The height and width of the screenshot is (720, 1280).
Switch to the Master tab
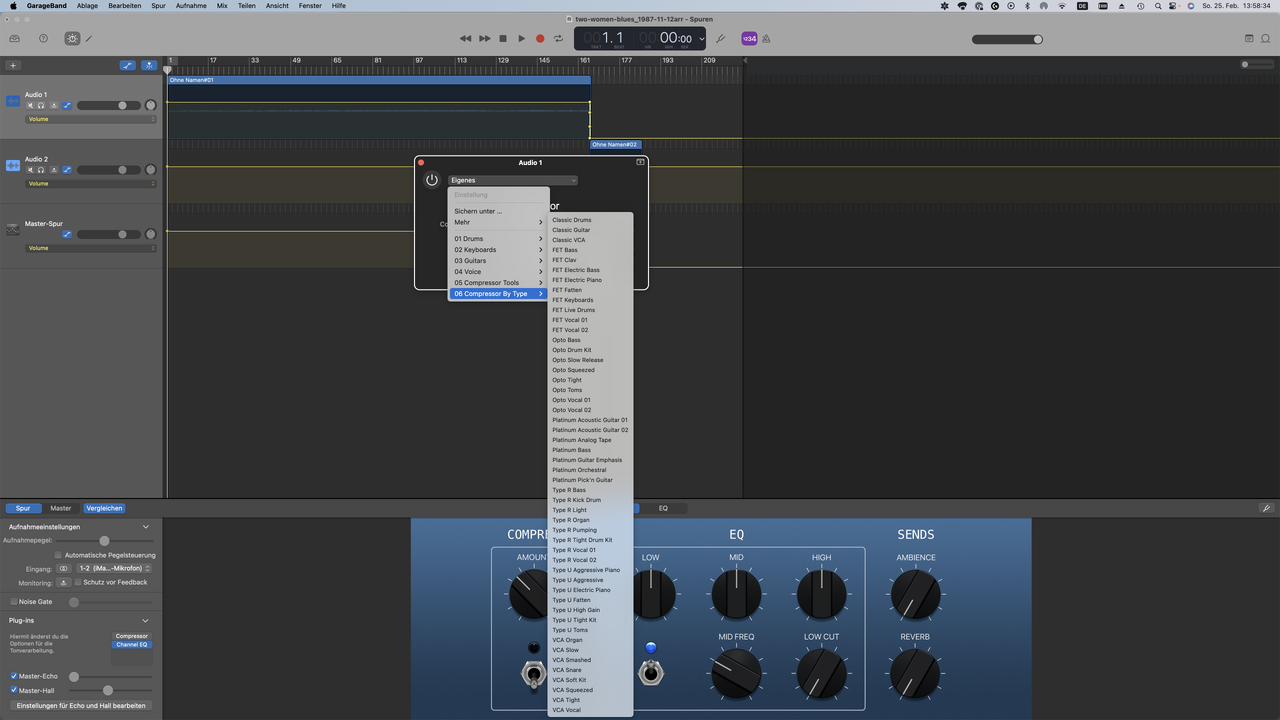[x=61, y=508]
